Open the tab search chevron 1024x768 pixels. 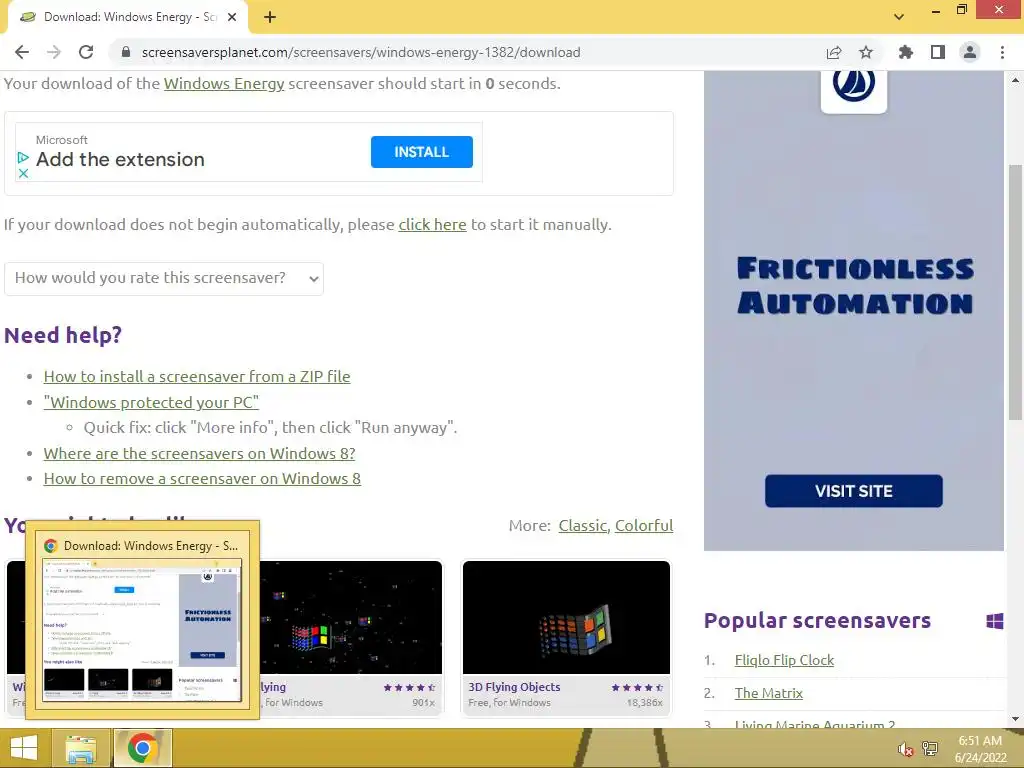pos(899,17)
